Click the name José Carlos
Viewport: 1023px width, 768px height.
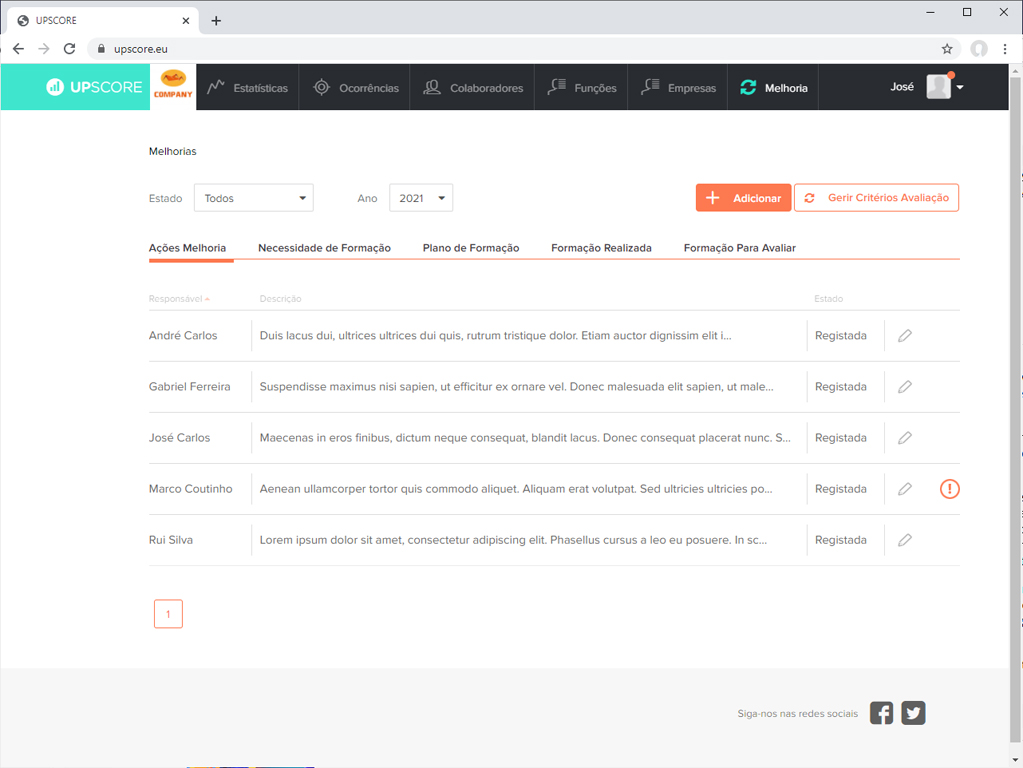pos(179,438)
